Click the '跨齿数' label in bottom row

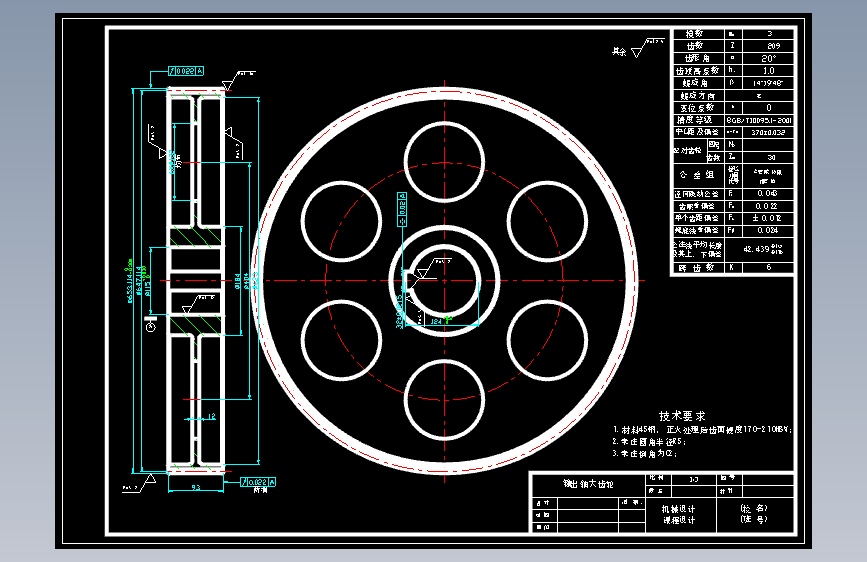click(x=697, y=268)
